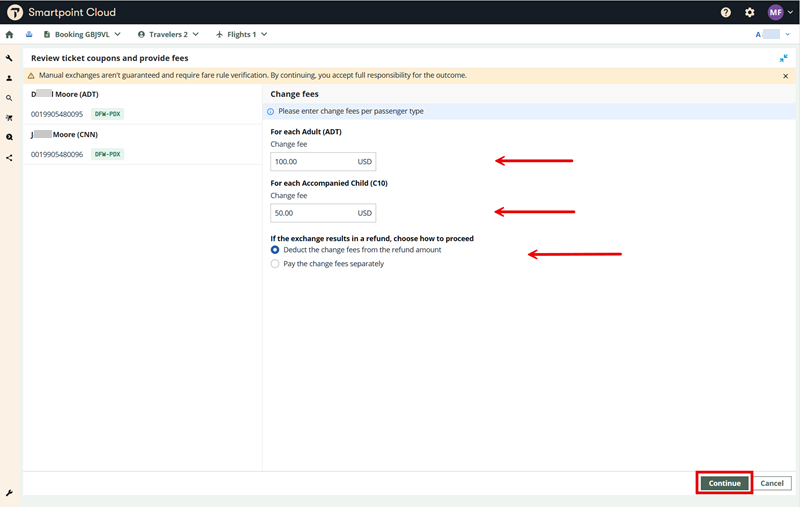The image size is (800, 507).
Task: Collapse the panel with the shrink arrows icon
Action: [784, 58]
